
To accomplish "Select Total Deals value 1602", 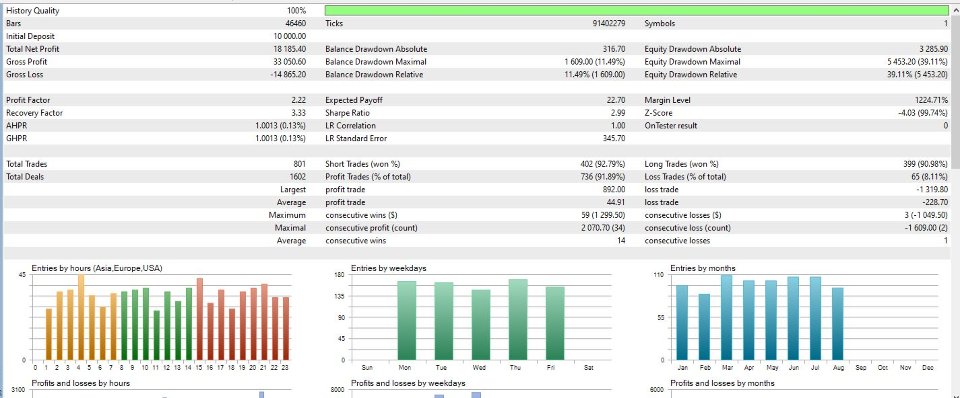I will point(298,177).
